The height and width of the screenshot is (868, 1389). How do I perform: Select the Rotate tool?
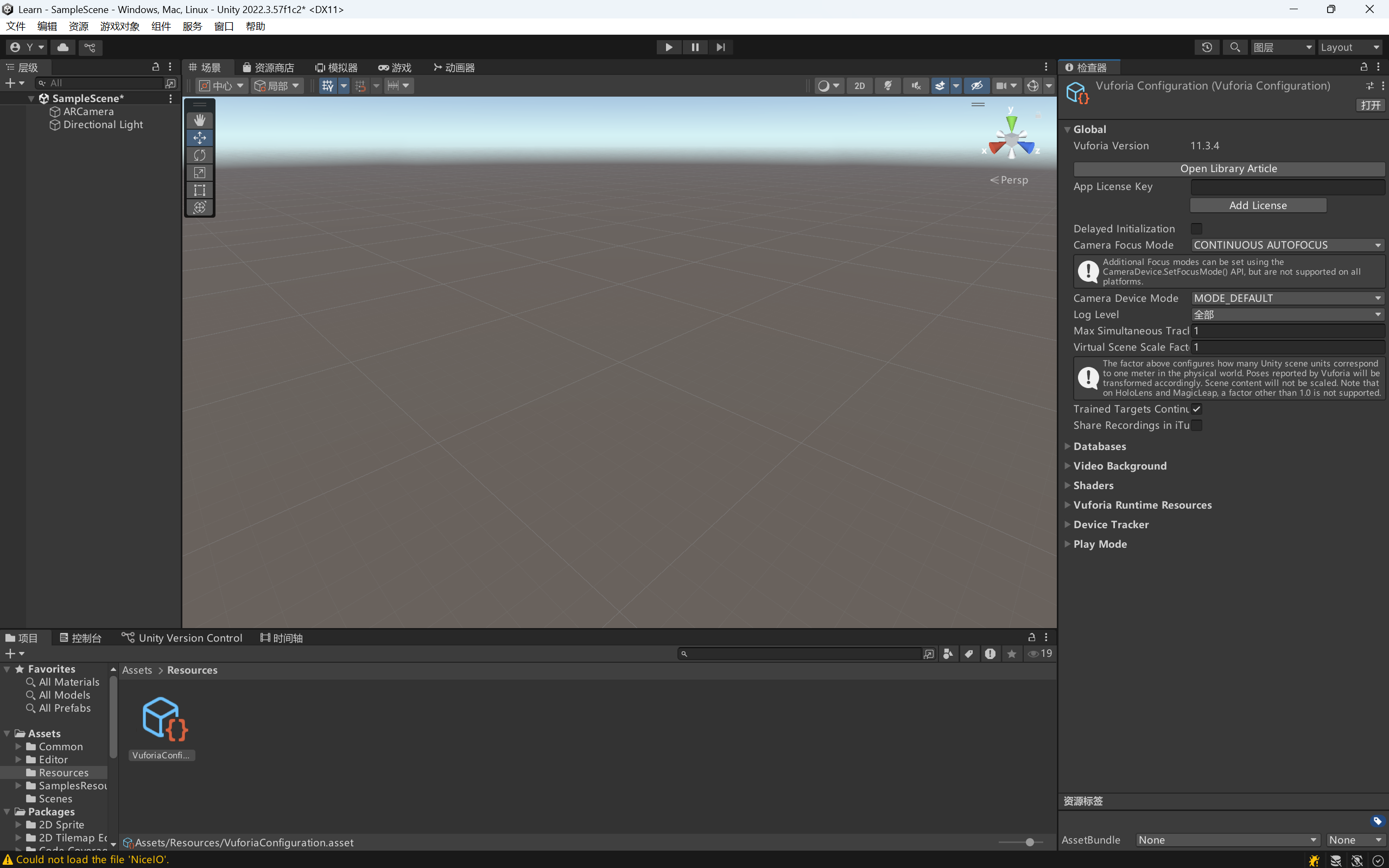[x=199, y=155]
